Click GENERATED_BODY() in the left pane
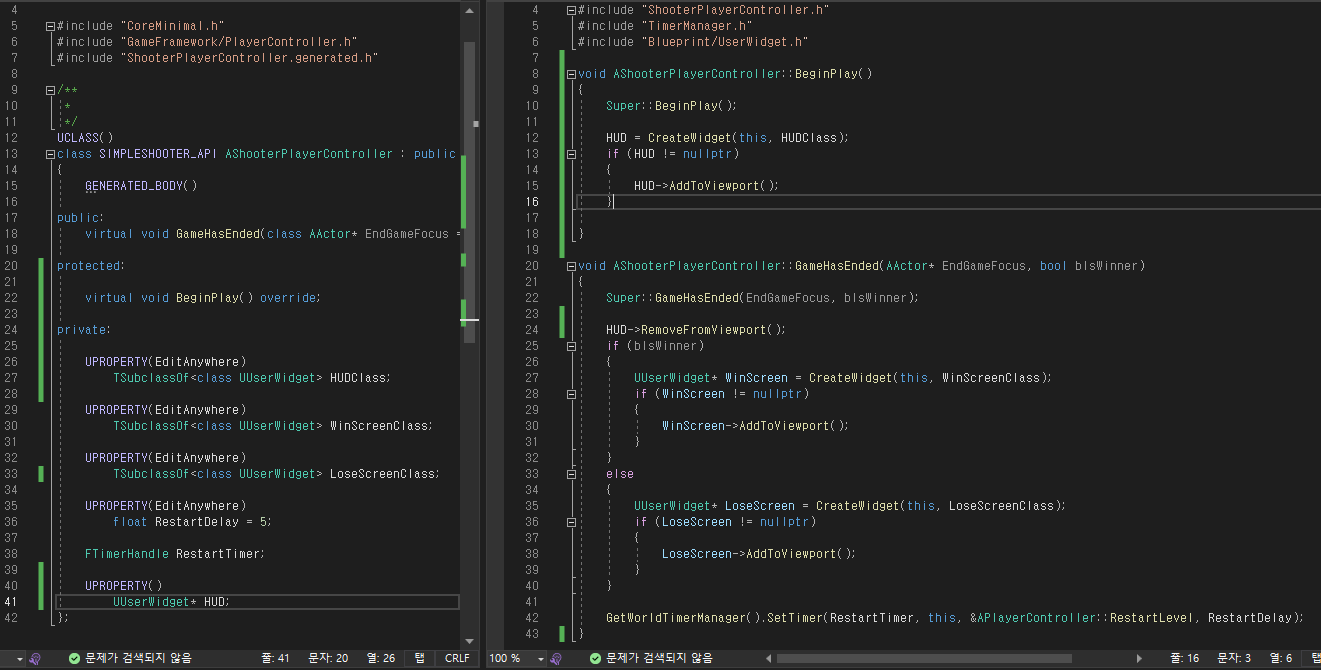The height and width of the screenshot is (670, 1321). [x=141, y=186]
